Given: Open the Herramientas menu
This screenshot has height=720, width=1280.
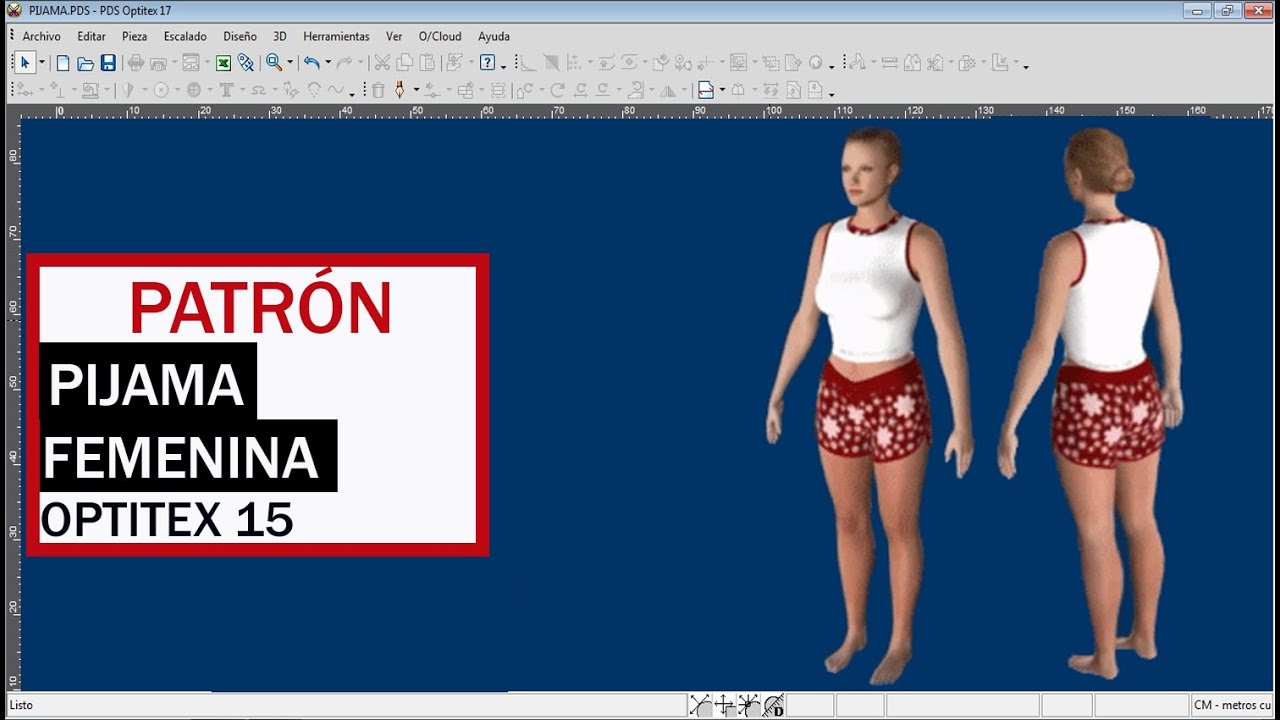Looking at the screenshot, I should coord(336,36).
